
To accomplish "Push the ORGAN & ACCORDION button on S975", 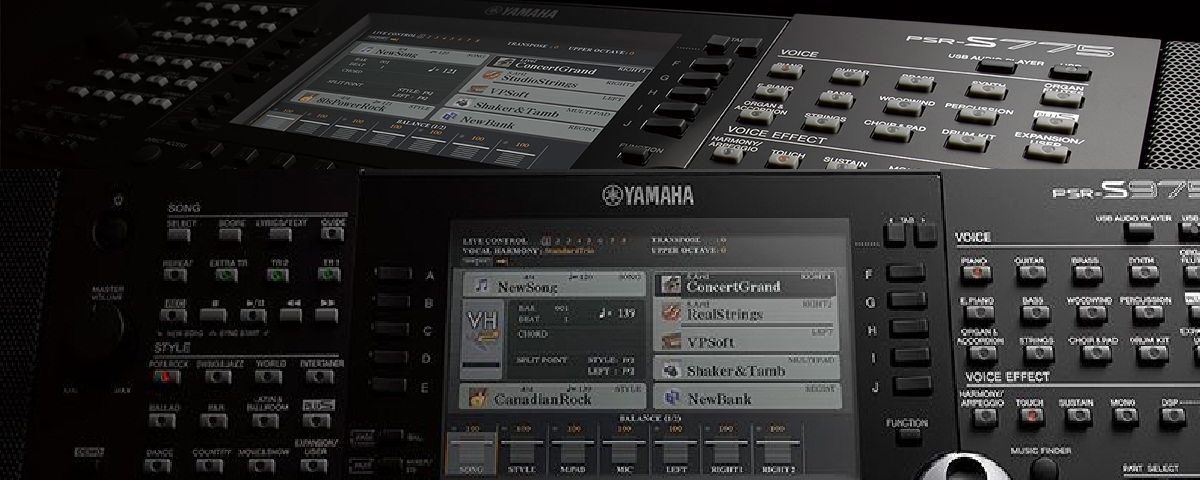I will click(981, 354).
